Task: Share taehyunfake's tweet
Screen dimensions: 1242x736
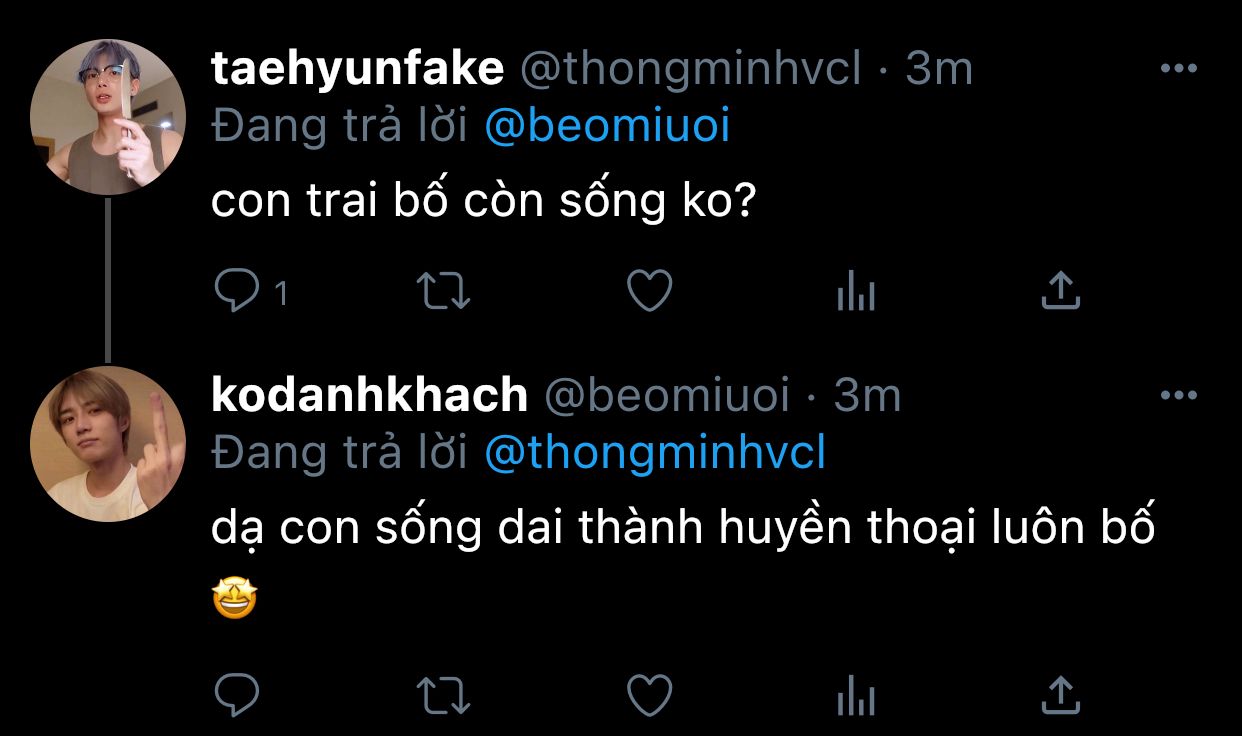Action: click(x=1061, y=291)
